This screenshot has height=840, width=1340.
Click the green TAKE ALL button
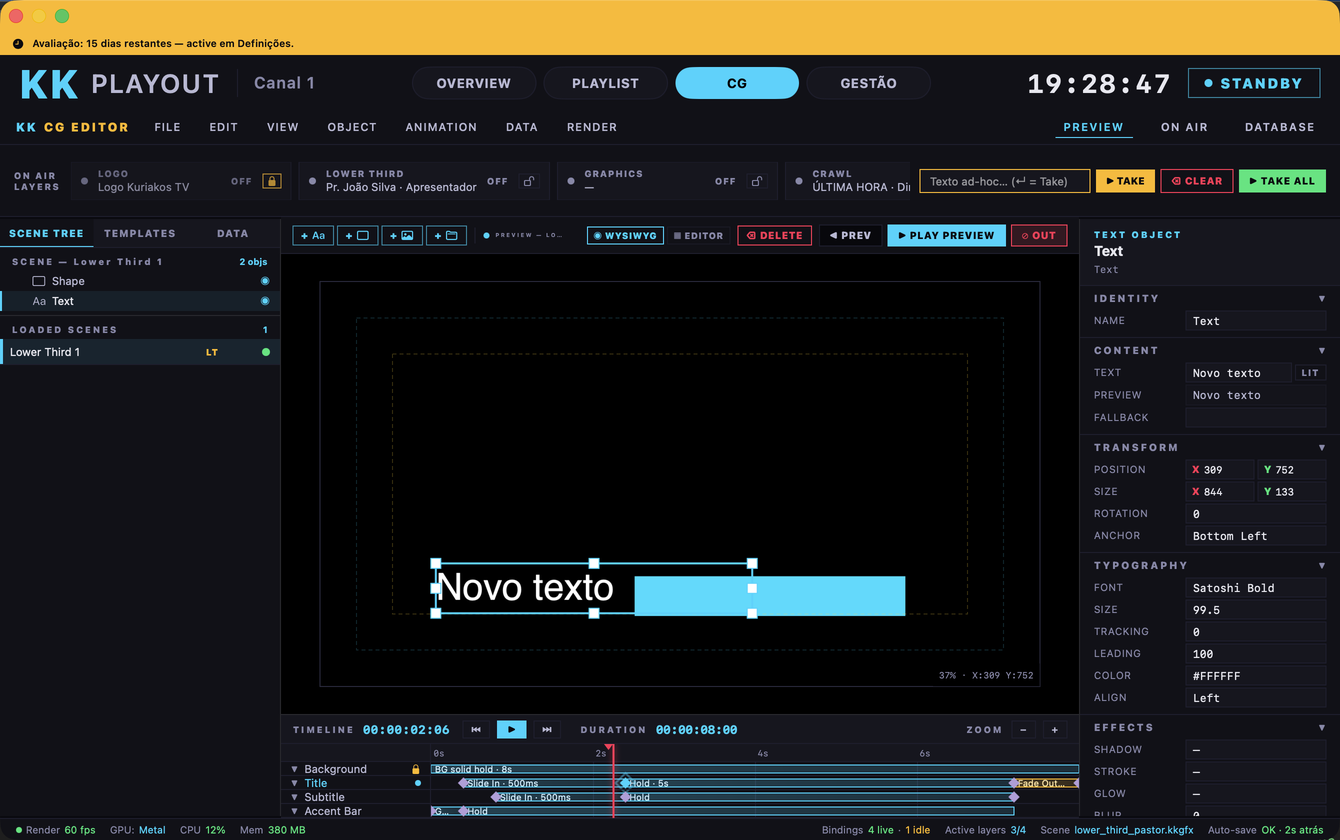coord(1282,181)
